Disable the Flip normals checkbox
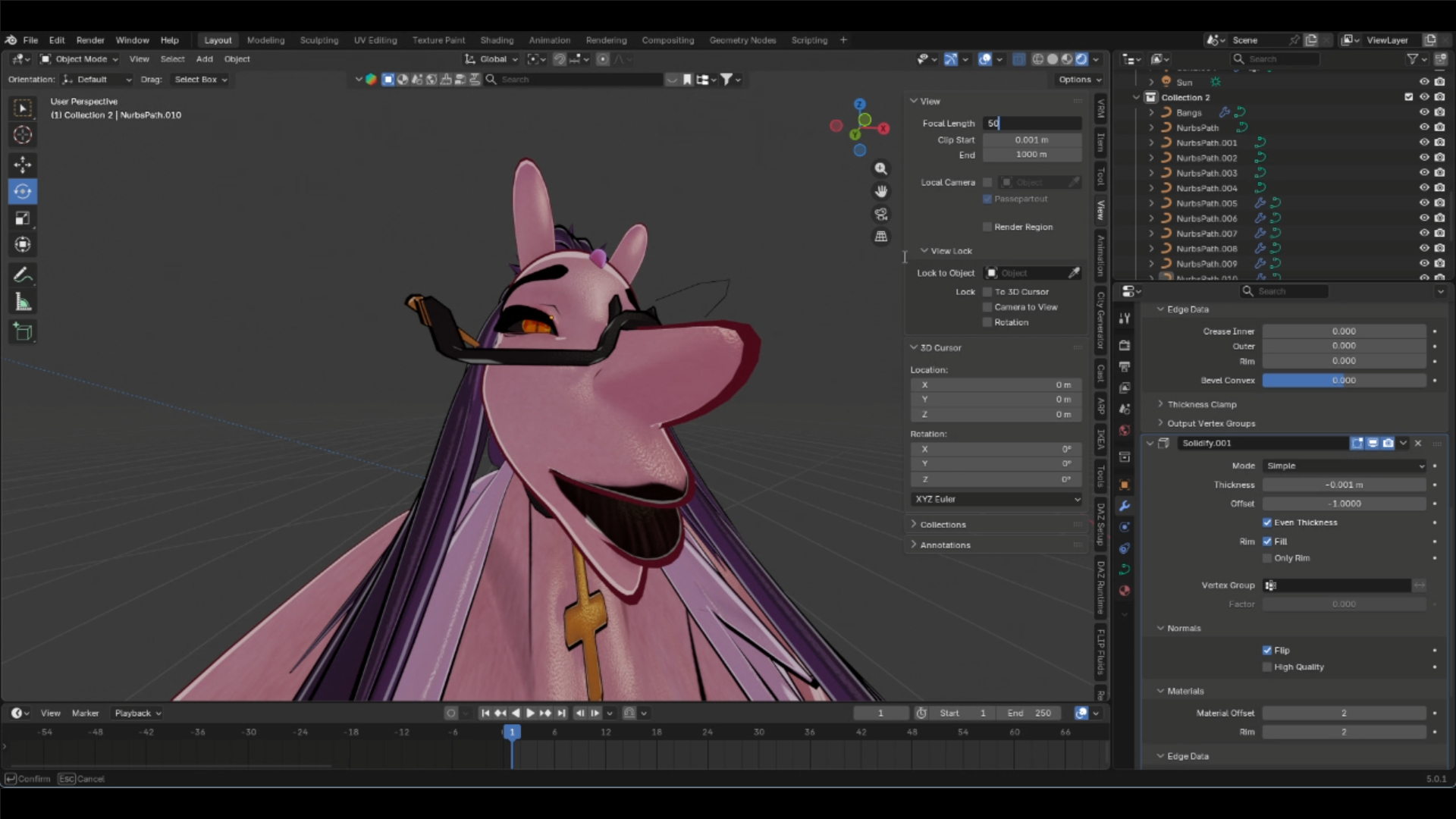Viewport: 1456px width, 819px height. click(x=1267, y=650)
